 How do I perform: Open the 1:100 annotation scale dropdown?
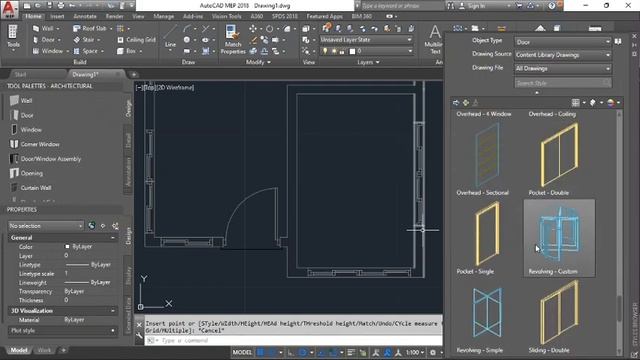pyautogui.click(x=415, y=352)
